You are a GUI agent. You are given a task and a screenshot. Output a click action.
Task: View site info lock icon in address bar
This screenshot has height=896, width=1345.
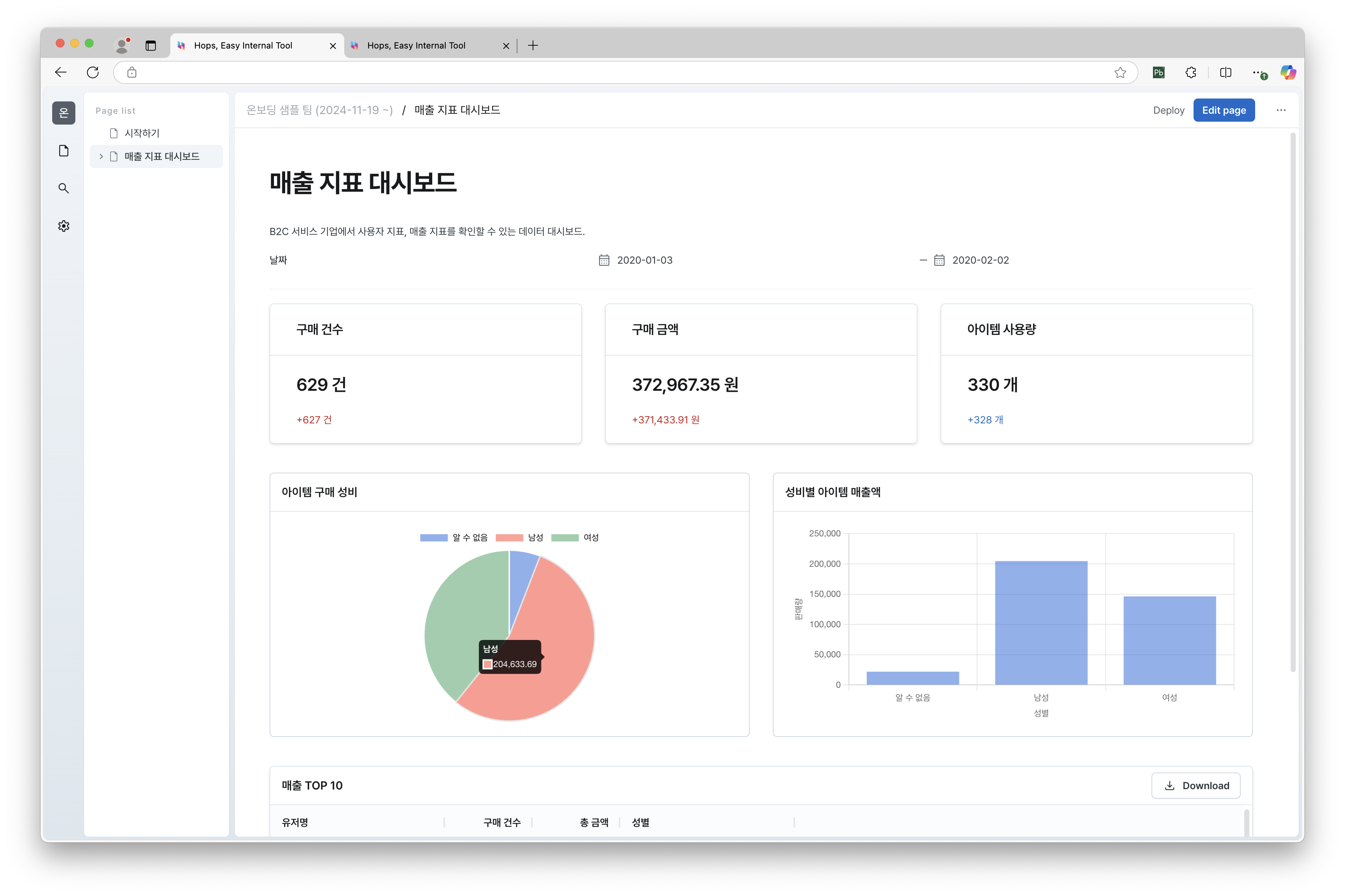(x=132, y=72)
